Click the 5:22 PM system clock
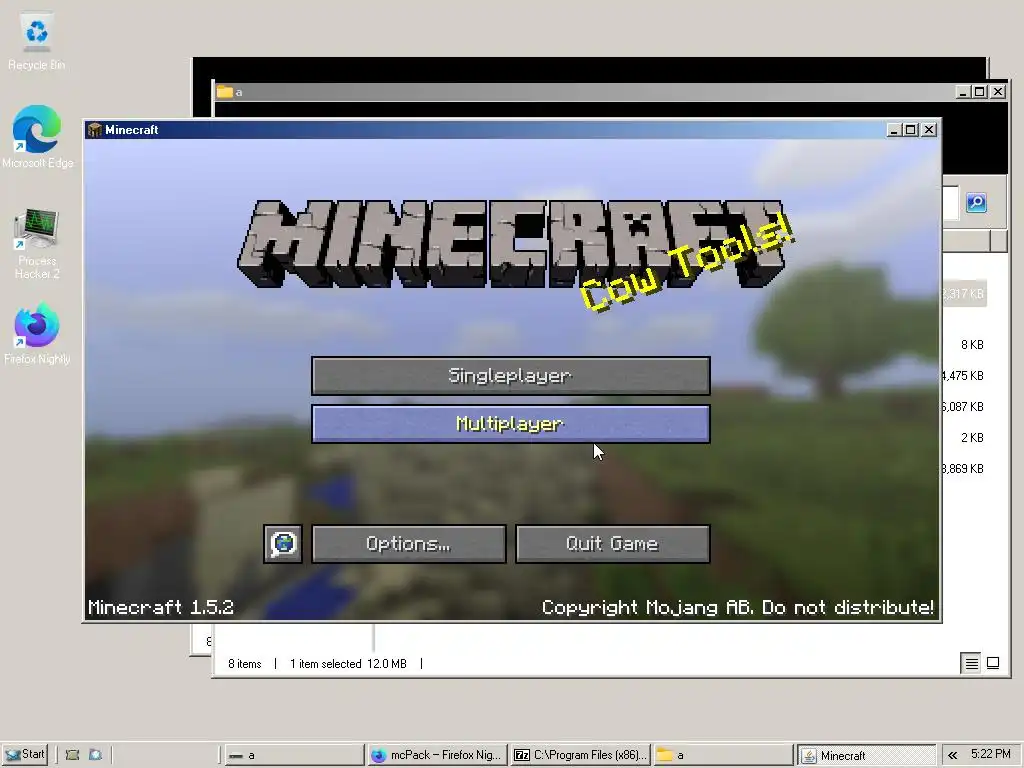1024x768 pixels. click(991, 754)
